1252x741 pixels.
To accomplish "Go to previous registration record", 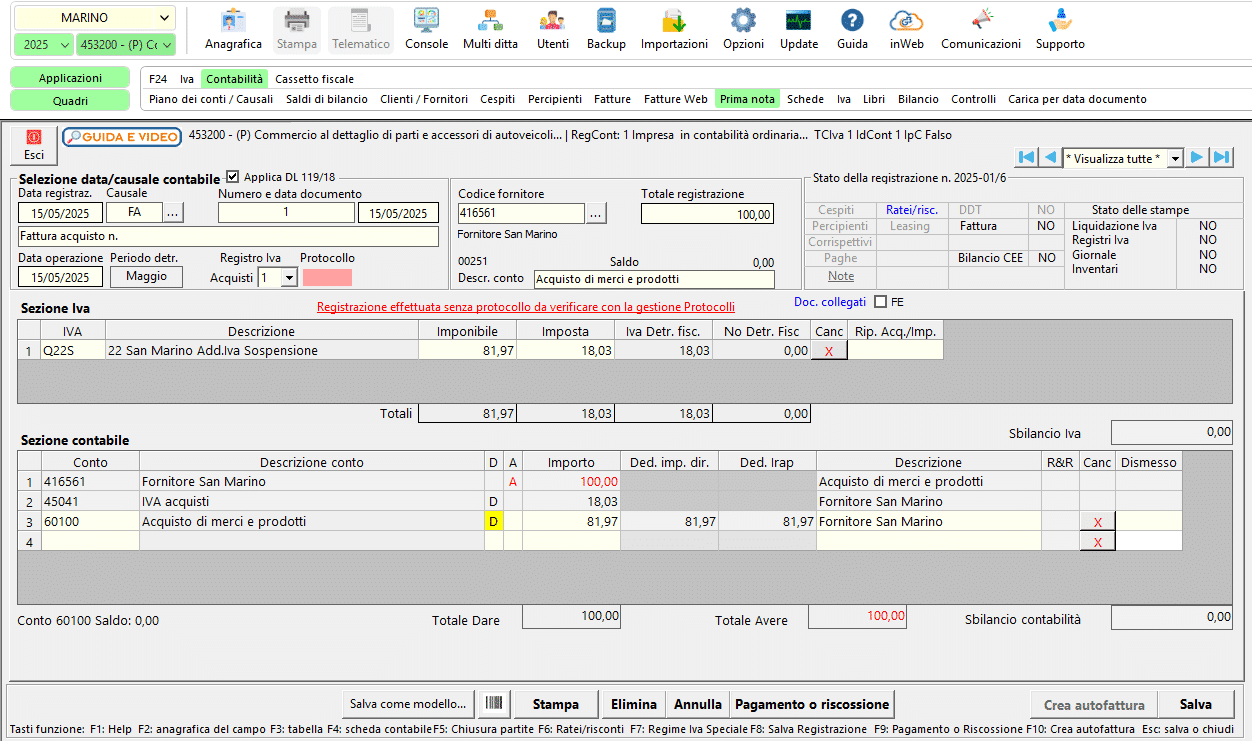I will point(1049,157).
